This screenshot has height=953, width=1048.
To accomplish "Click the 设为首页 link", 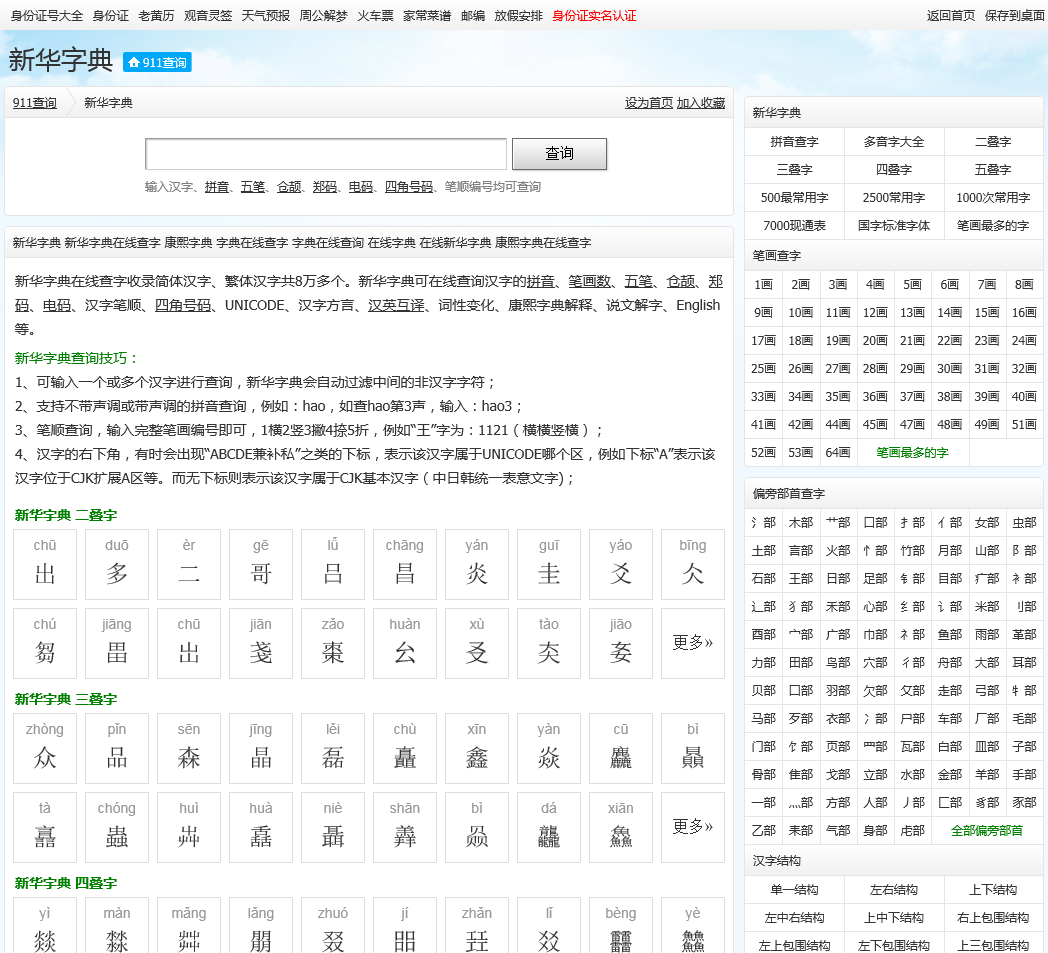I will pos(649,103).
